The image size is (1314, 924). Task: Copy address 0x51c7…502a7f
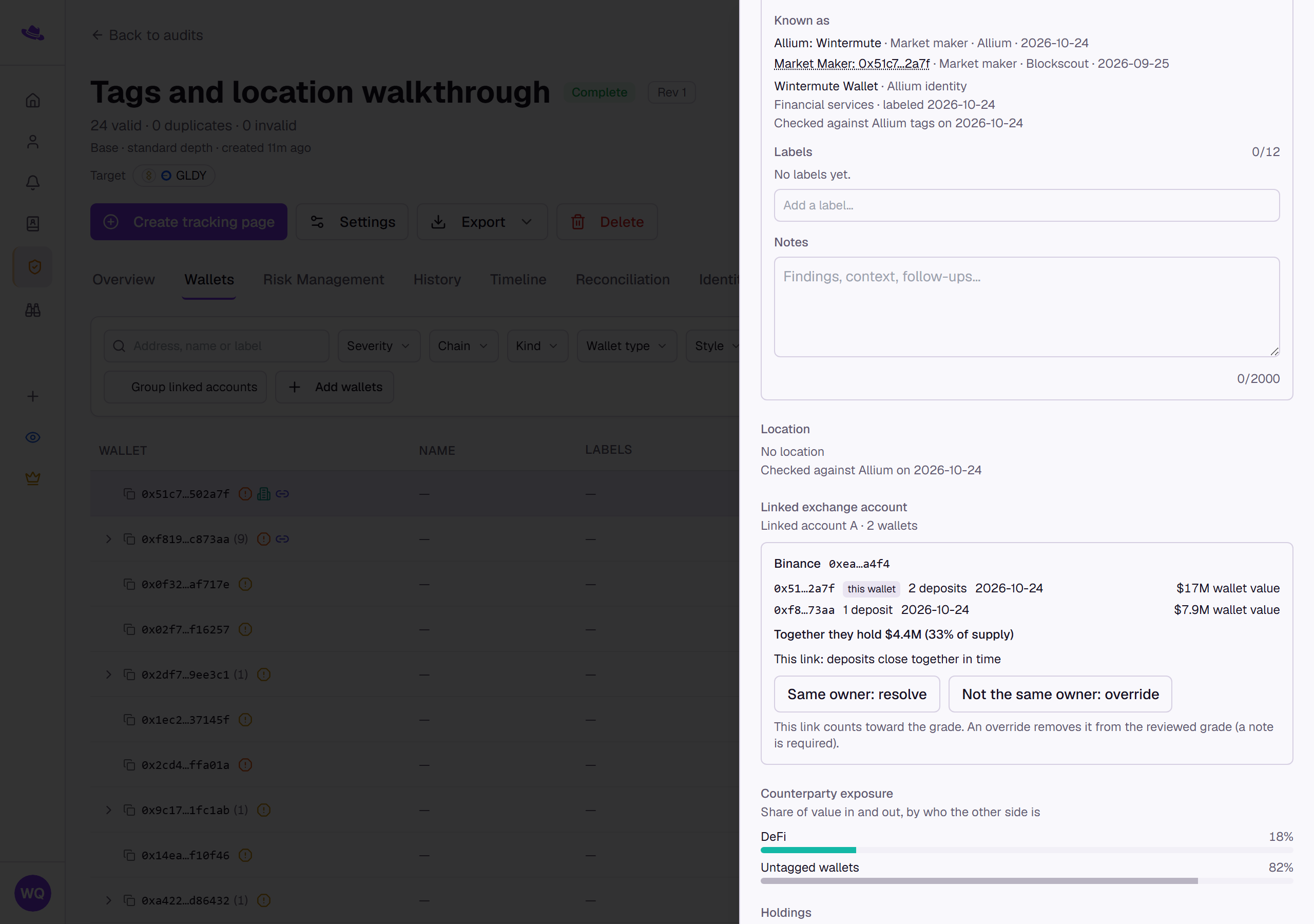(129, 494)
